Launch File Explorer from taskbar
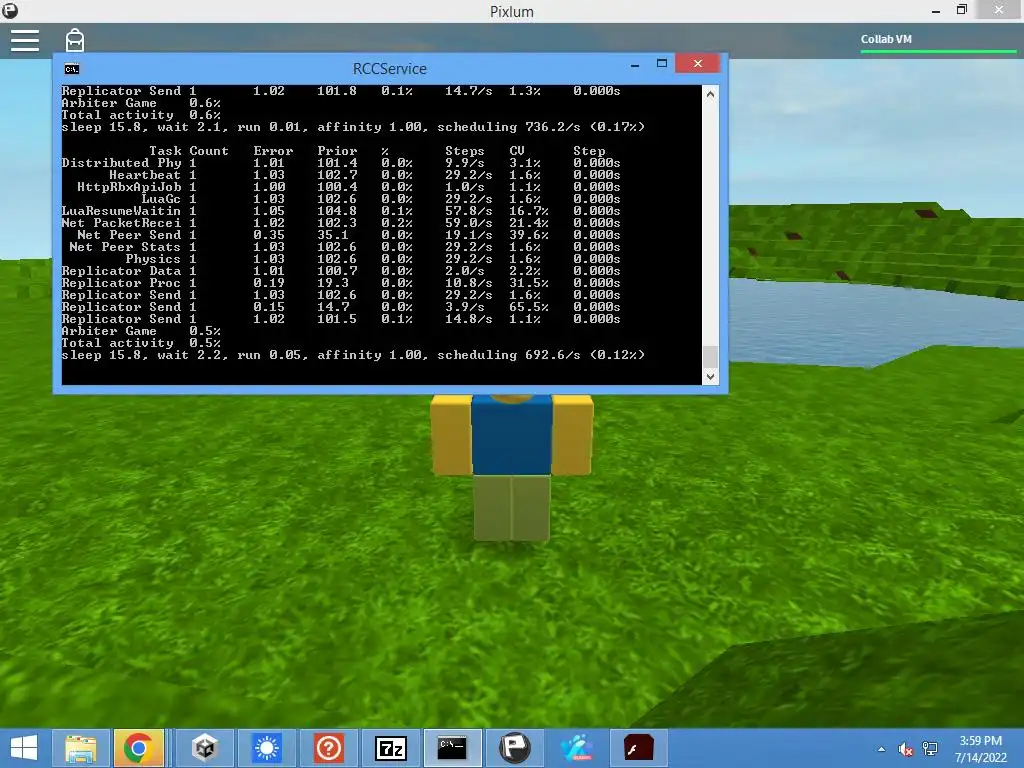The width and height of the screenshot is (1024, 768). point(81,748)
